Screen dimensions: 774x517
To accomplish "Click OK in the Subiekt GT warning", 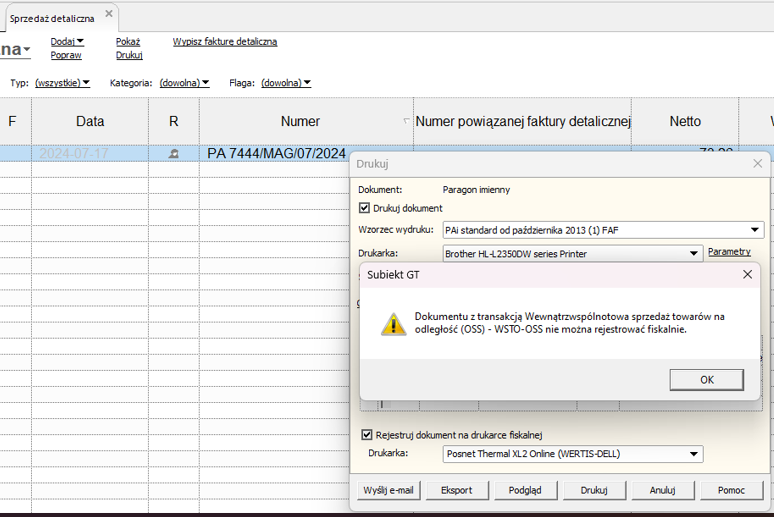I will 706,380.
